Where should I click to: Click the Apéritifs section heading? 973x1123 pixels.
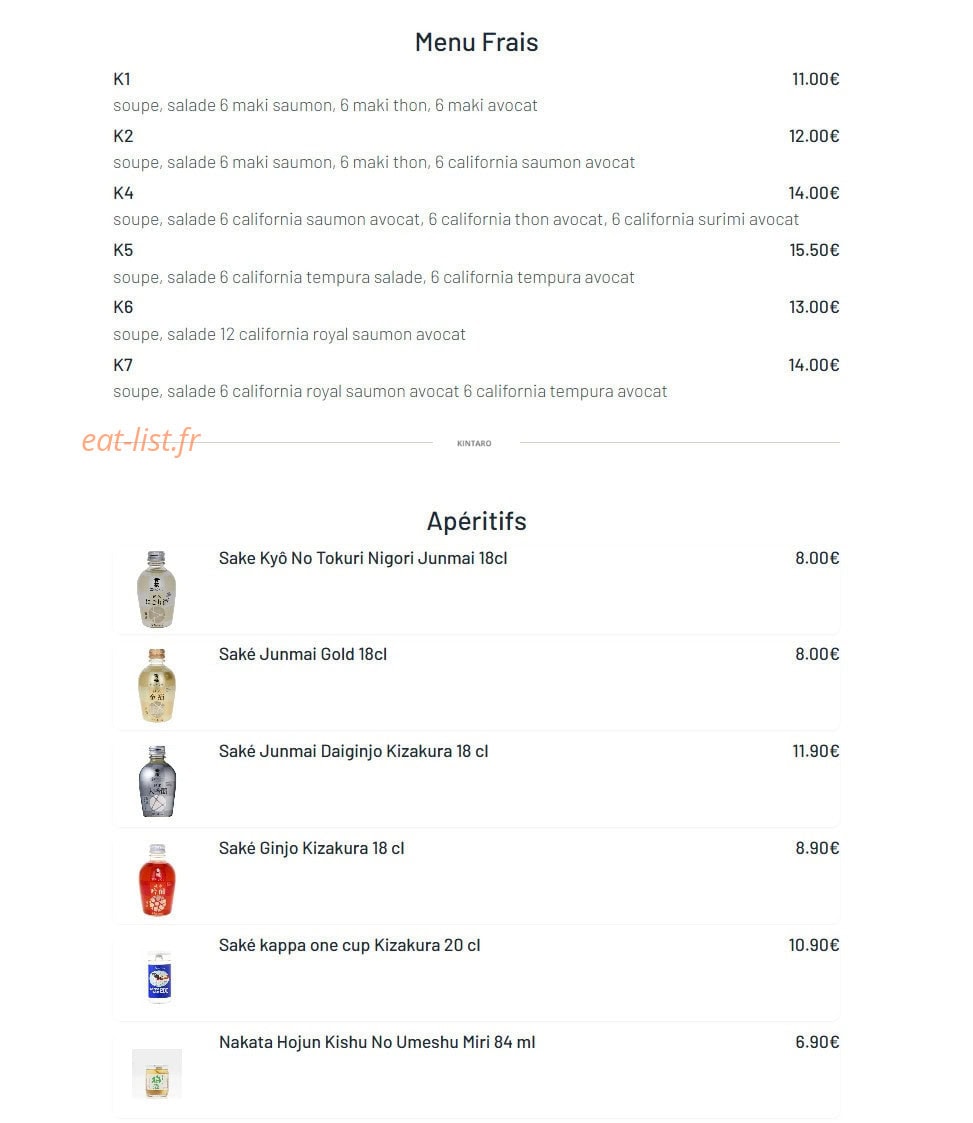[x=476, y=521]
